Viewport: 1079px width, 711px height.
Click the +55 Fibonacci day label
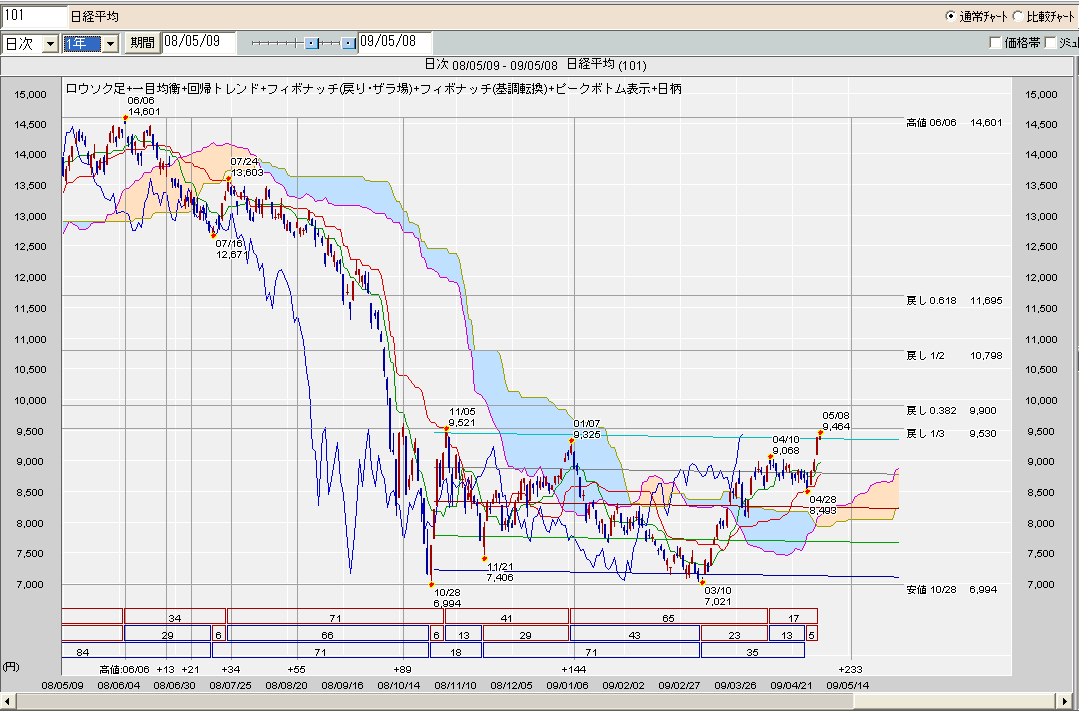[296, 669]
